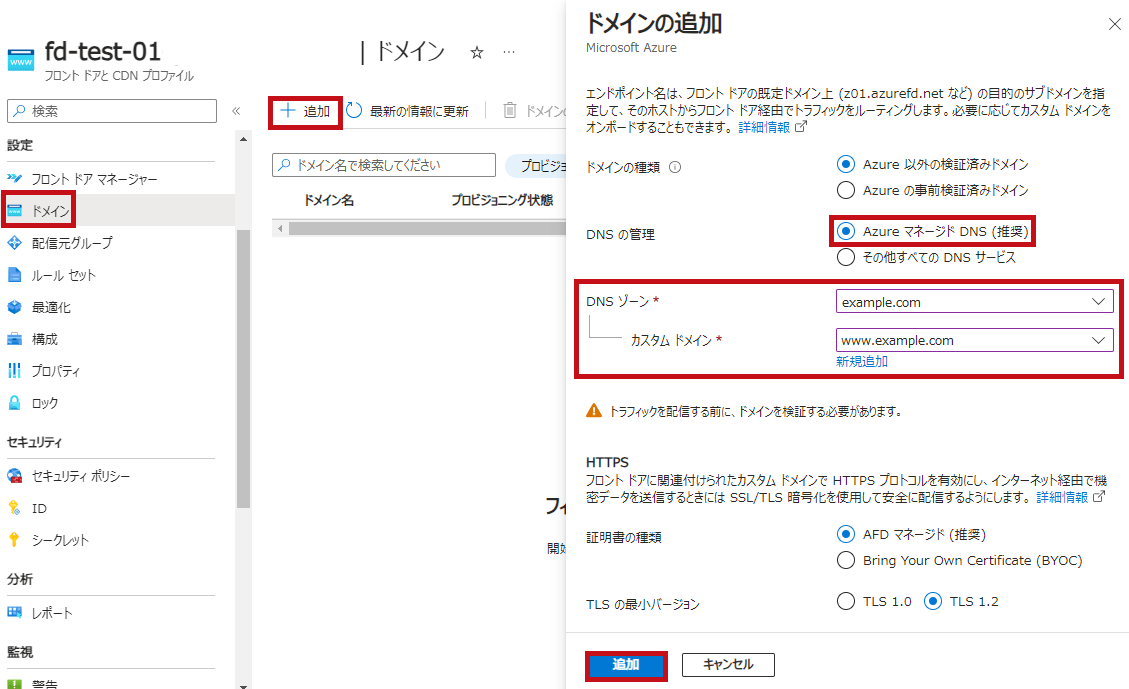
Task: Click the 検索 sidebar search field
Action: (x=112, y=111)
